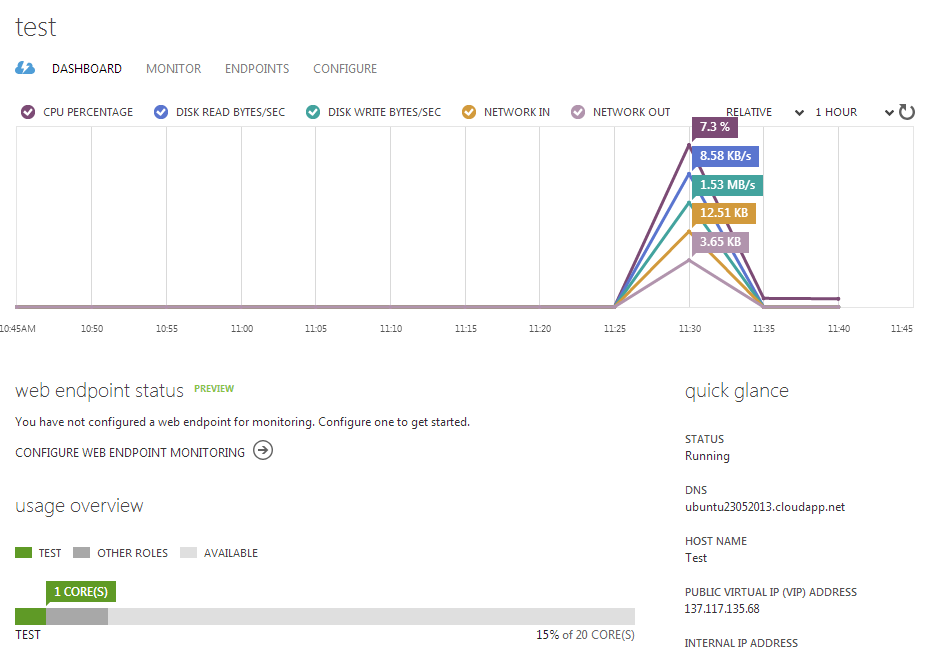Go to the Configure tab

pos(345,69)
